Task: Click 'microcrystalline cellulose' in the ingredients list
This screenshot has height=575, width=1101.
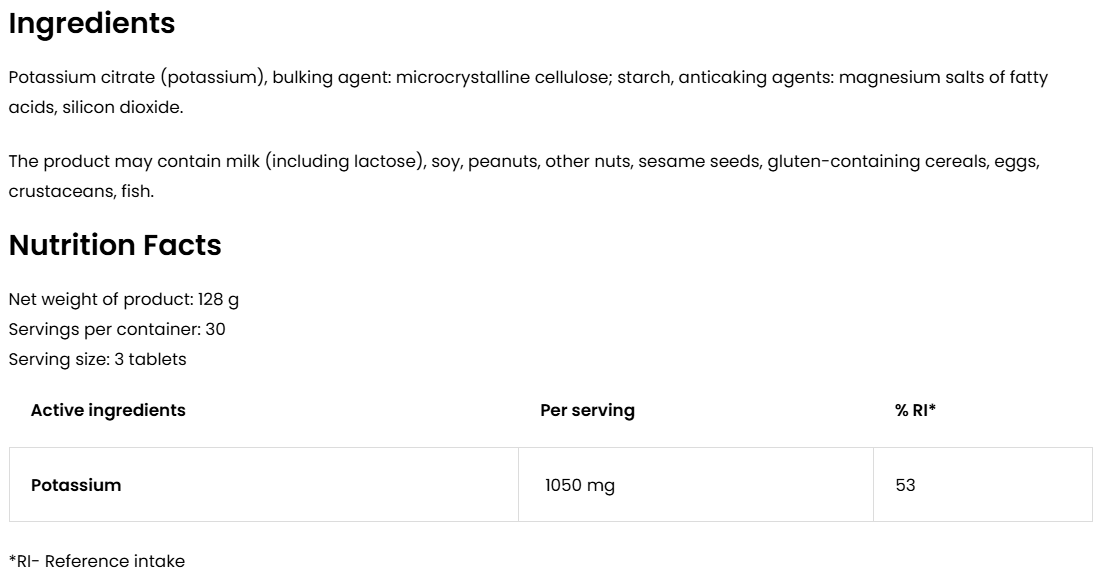Action: point(501,77)
